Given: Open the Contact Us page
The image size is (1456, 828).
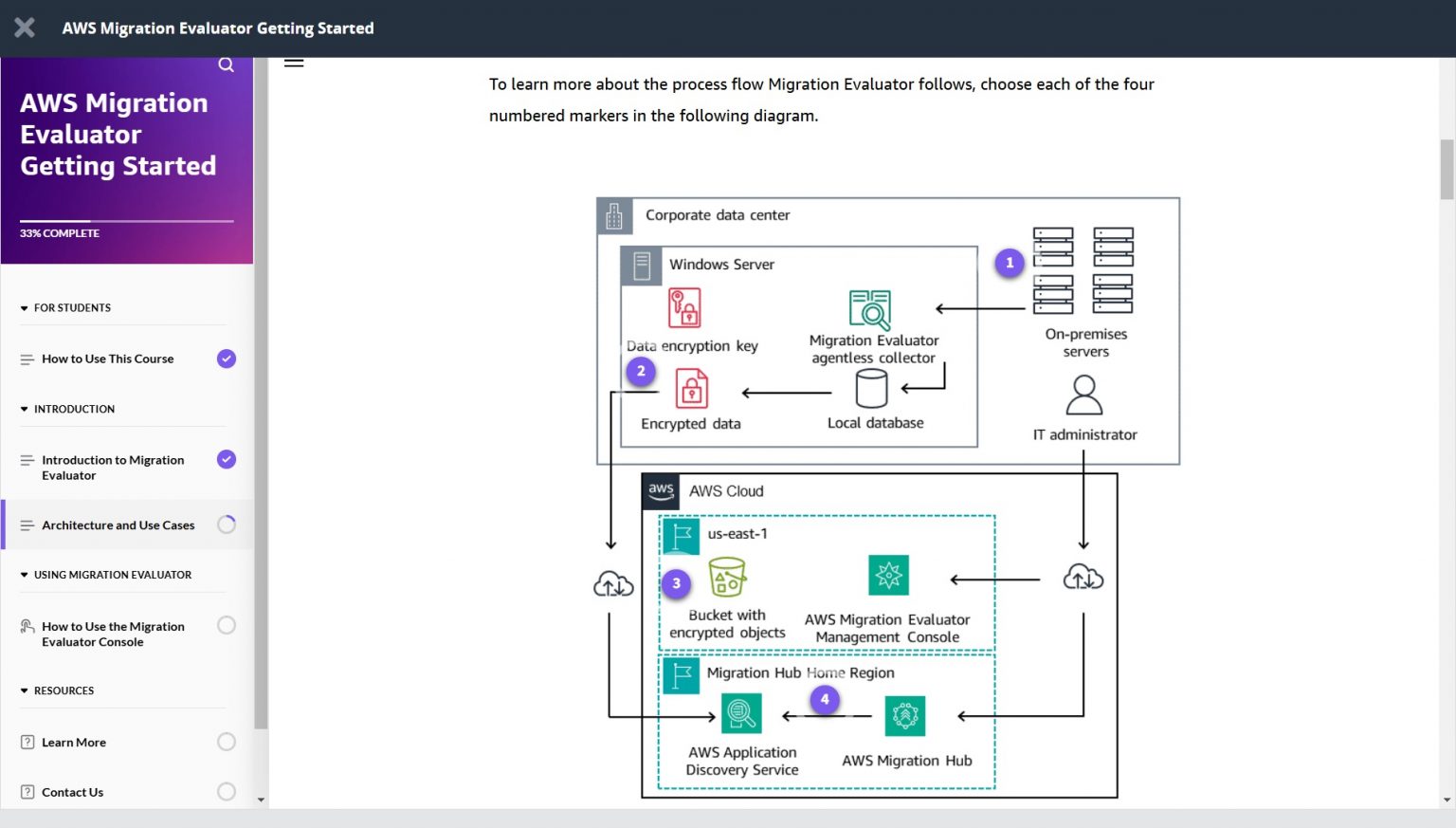Looking at the screenshot, I should [72, 791].
